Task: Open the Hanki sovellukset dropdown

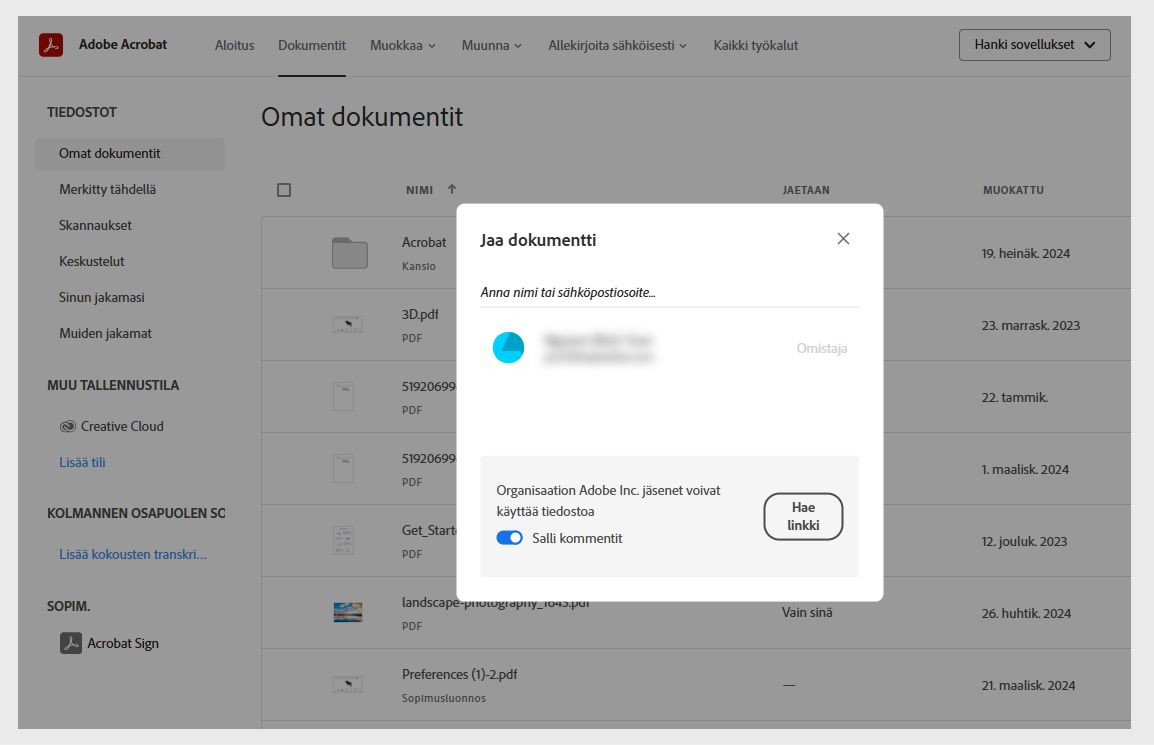Action: click(1034, 45)
